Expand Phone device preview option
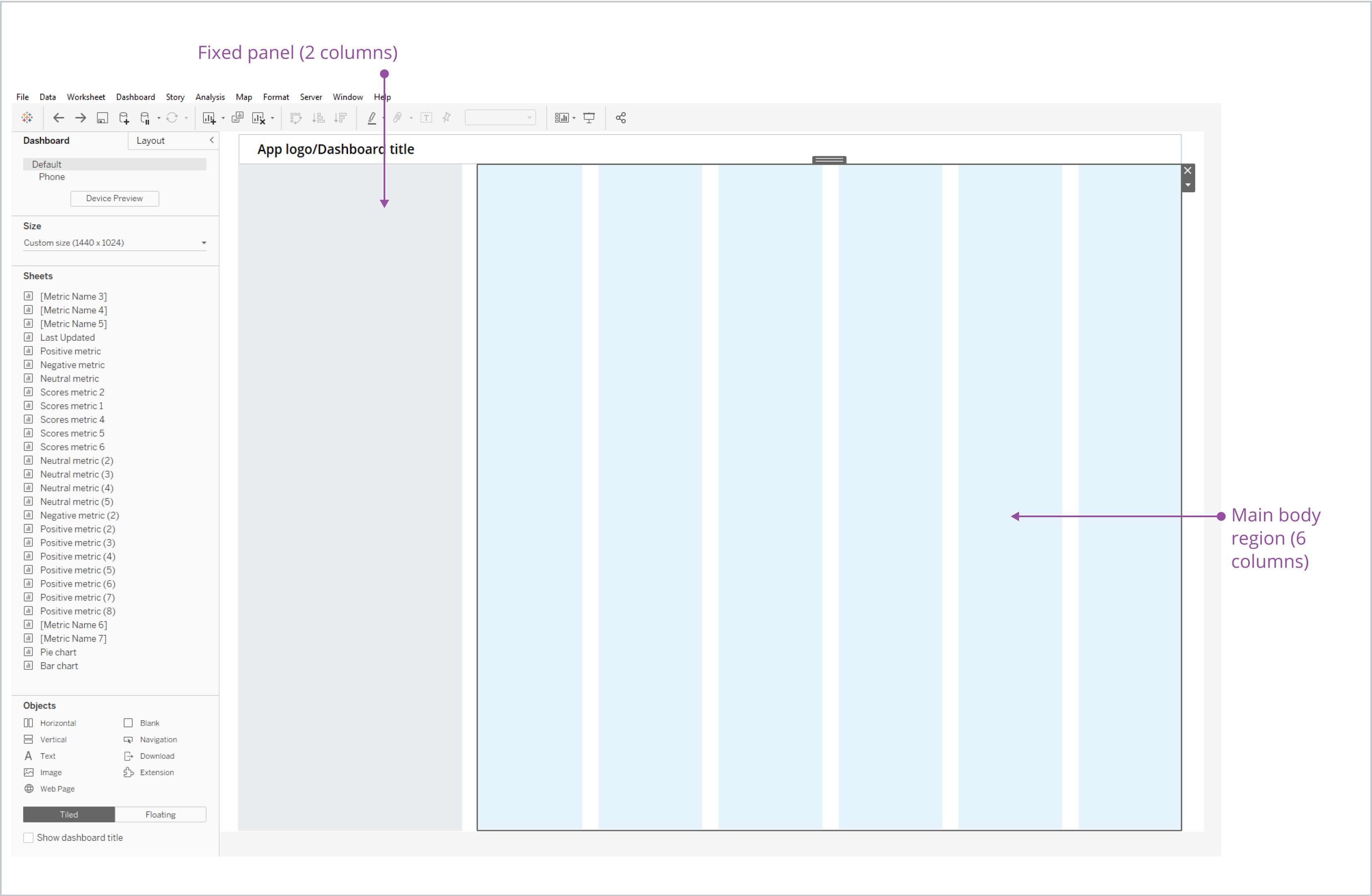The width and height of the screenshot is (1372, 896). [52, 176]
